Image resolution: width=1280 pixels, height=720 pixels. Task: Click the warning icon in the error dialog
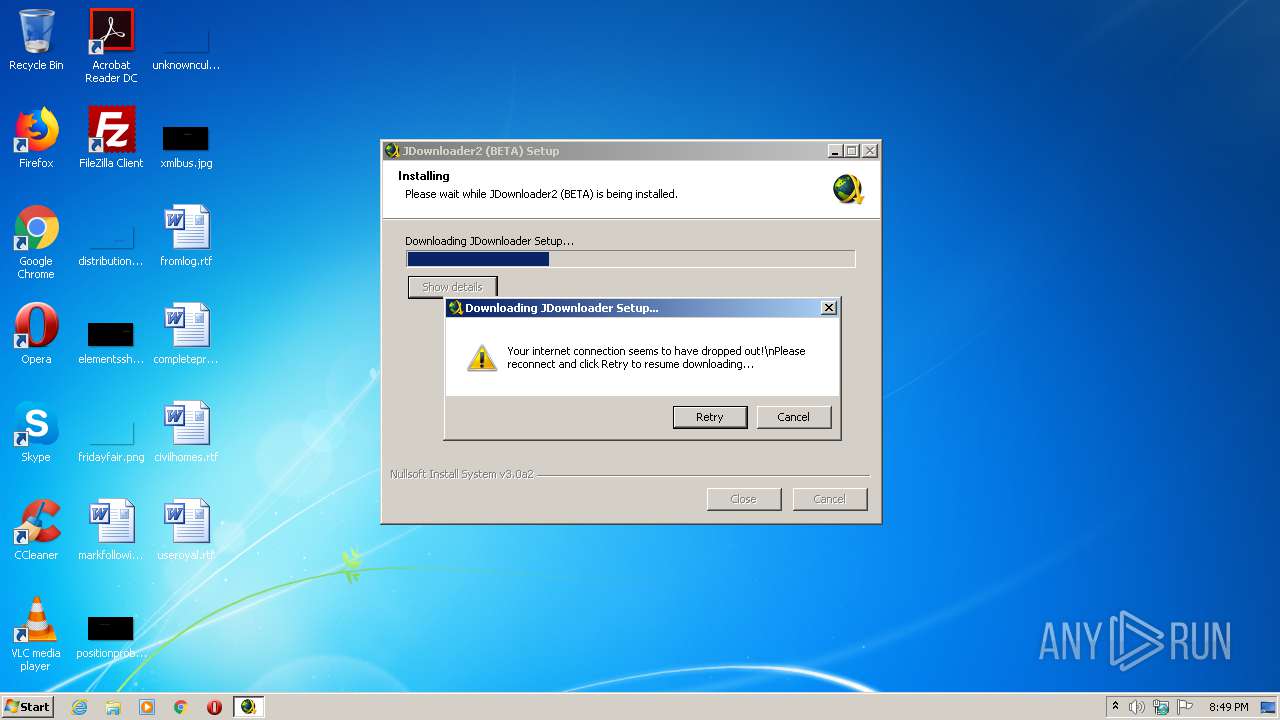pyautogui.click(x=482, y=358)
